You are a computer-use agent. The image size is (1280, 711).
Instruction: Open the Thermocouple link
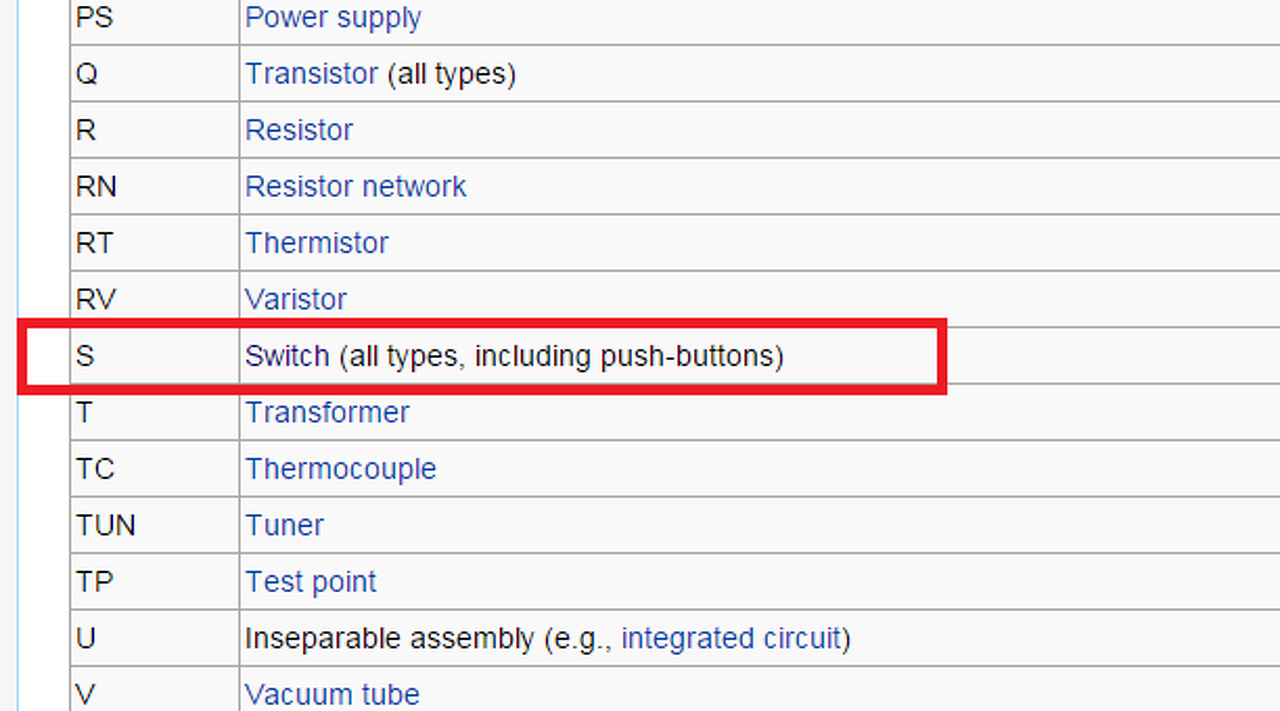click(341, 469)
